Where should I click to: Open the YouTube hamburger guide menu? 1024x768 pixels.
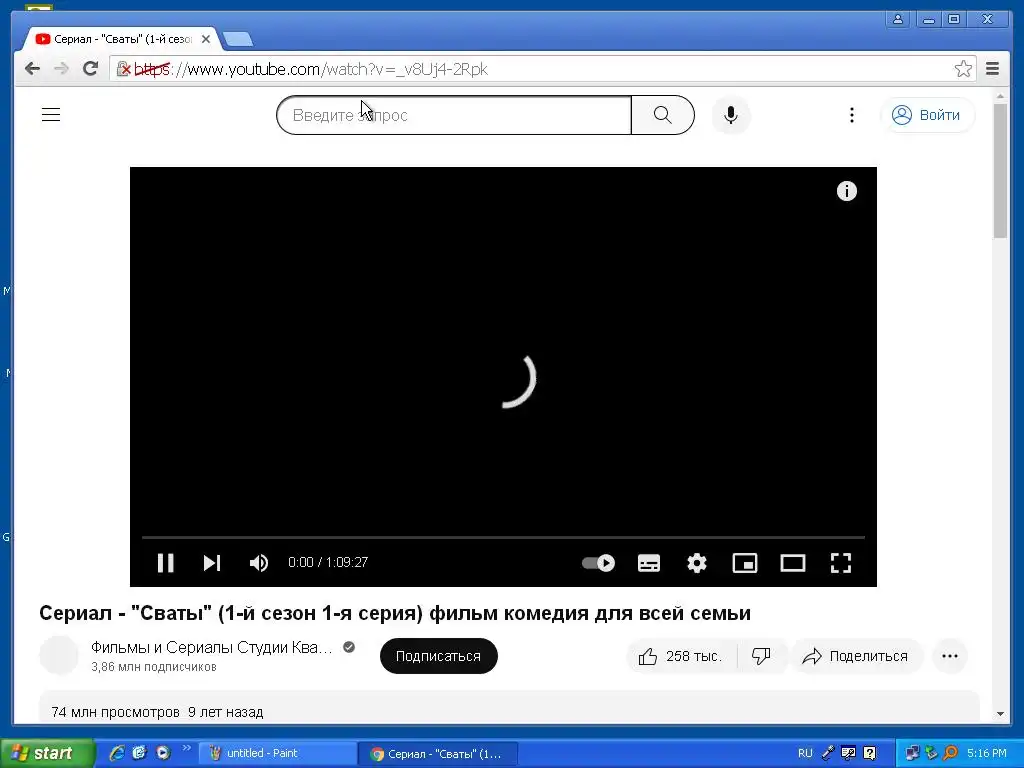[51, 115]
